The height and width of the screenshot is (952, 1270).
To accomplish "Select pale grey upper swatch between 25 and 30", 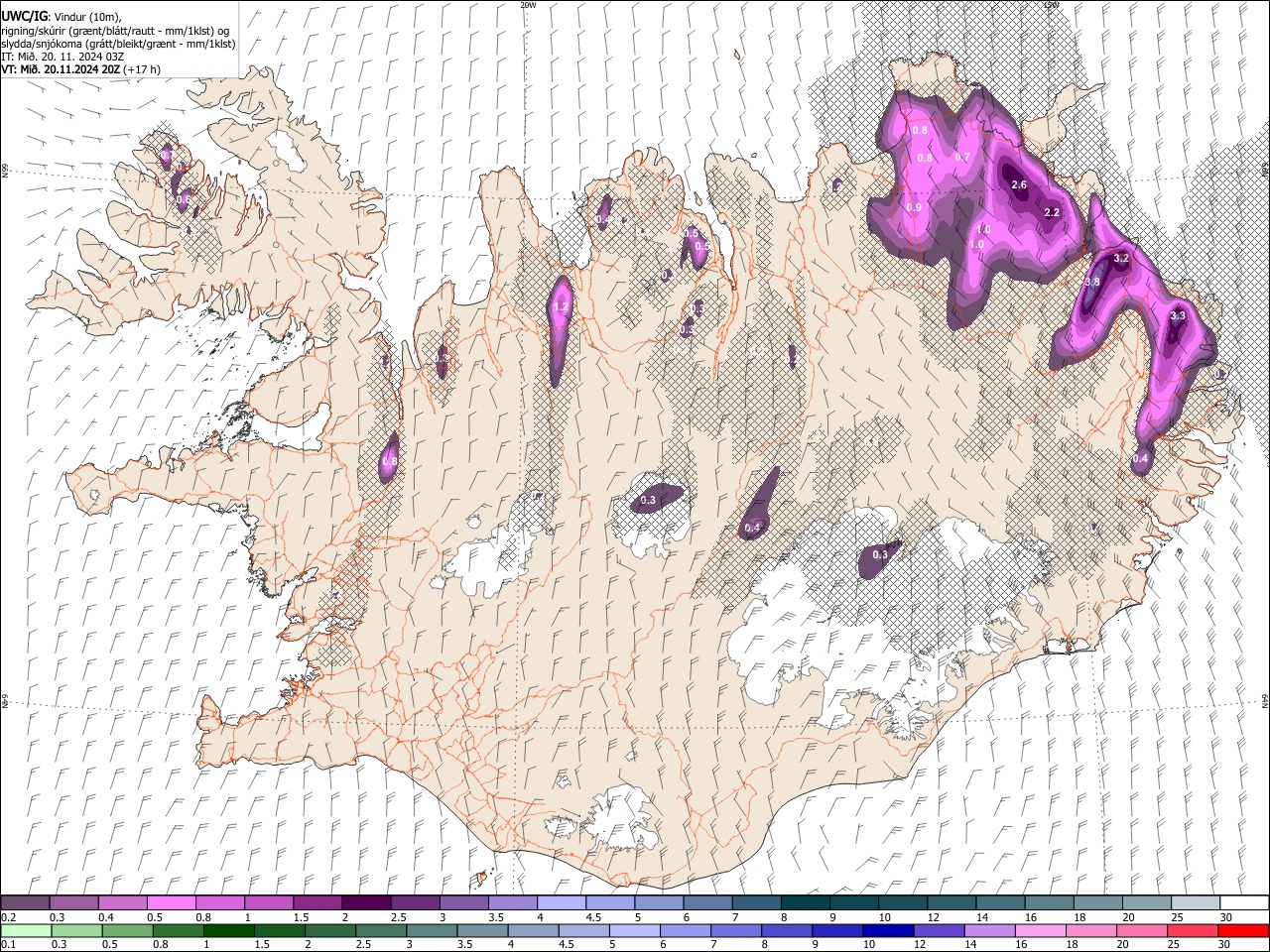I will (x=1195, y=903).
